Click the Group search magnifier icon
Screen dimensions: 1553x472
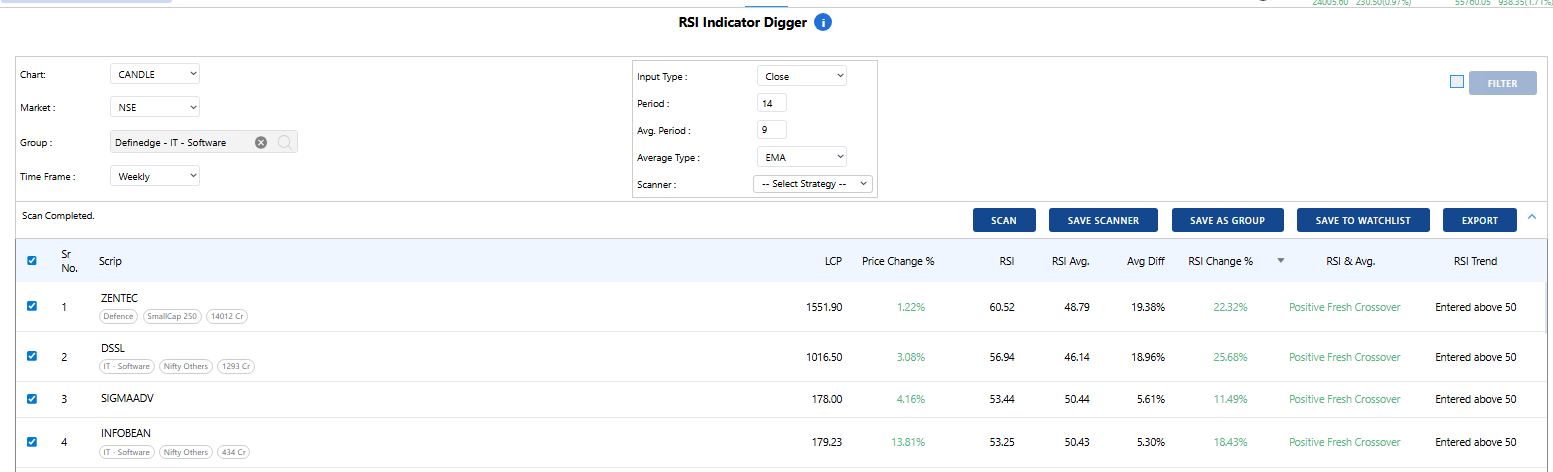pyautogui.click(x=284, y=143)
